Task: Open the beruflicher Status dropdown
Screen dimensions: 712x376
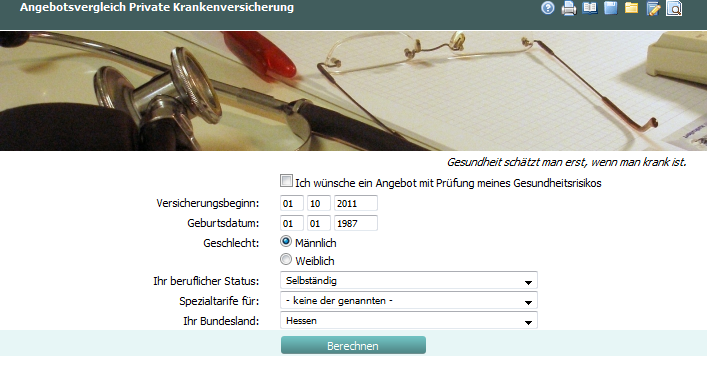Action: point(409,280)
